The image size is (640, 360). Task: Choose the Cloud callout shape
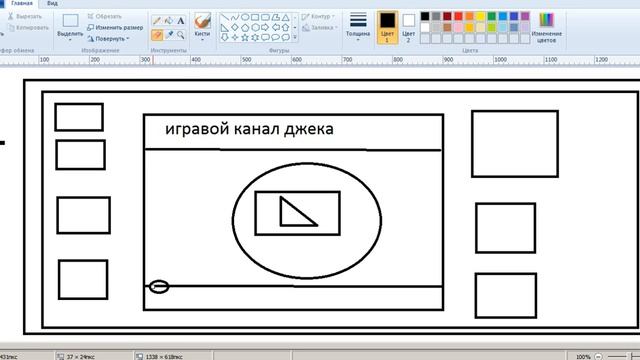(286, 37)
